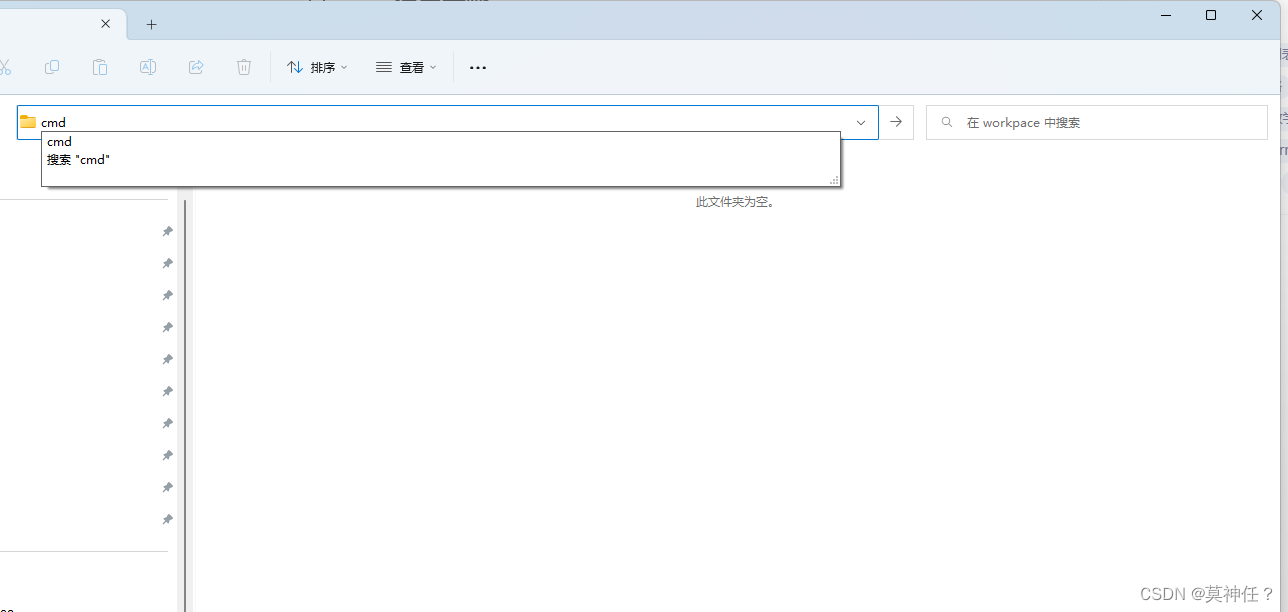Unpin the topmost quick access item
1288x612 pixels.
[167, 231]
